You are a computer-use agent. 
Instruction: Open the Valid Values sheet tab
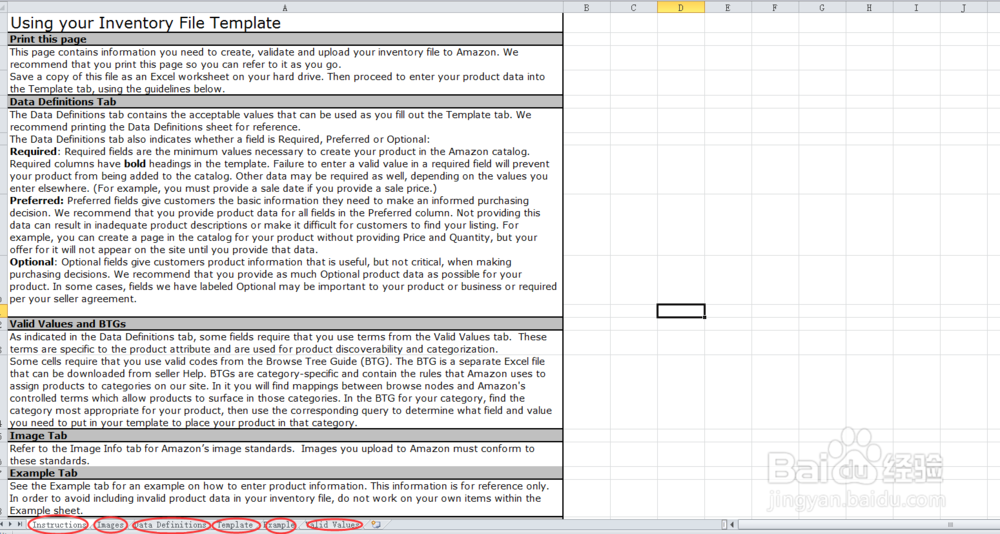[x=332, y=525]
